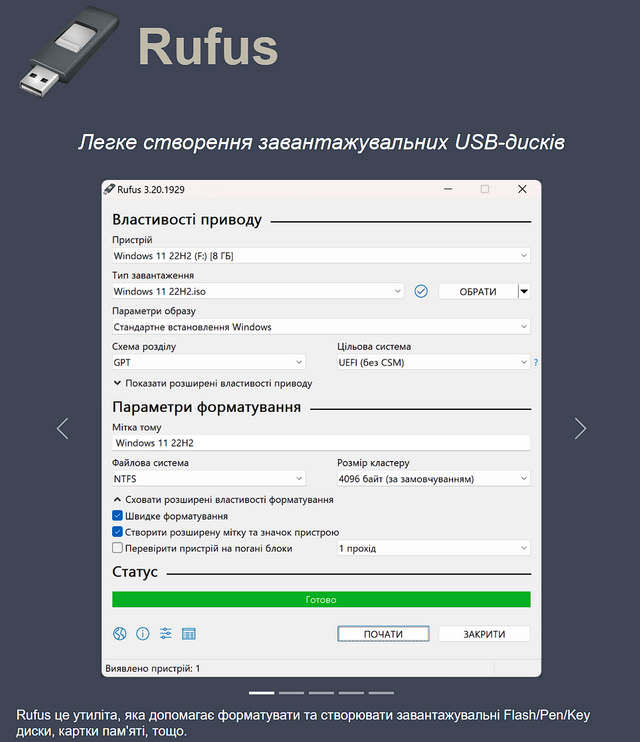Open the log window icon
Screen dimensions: 640x742
click(x=188, y=634)
